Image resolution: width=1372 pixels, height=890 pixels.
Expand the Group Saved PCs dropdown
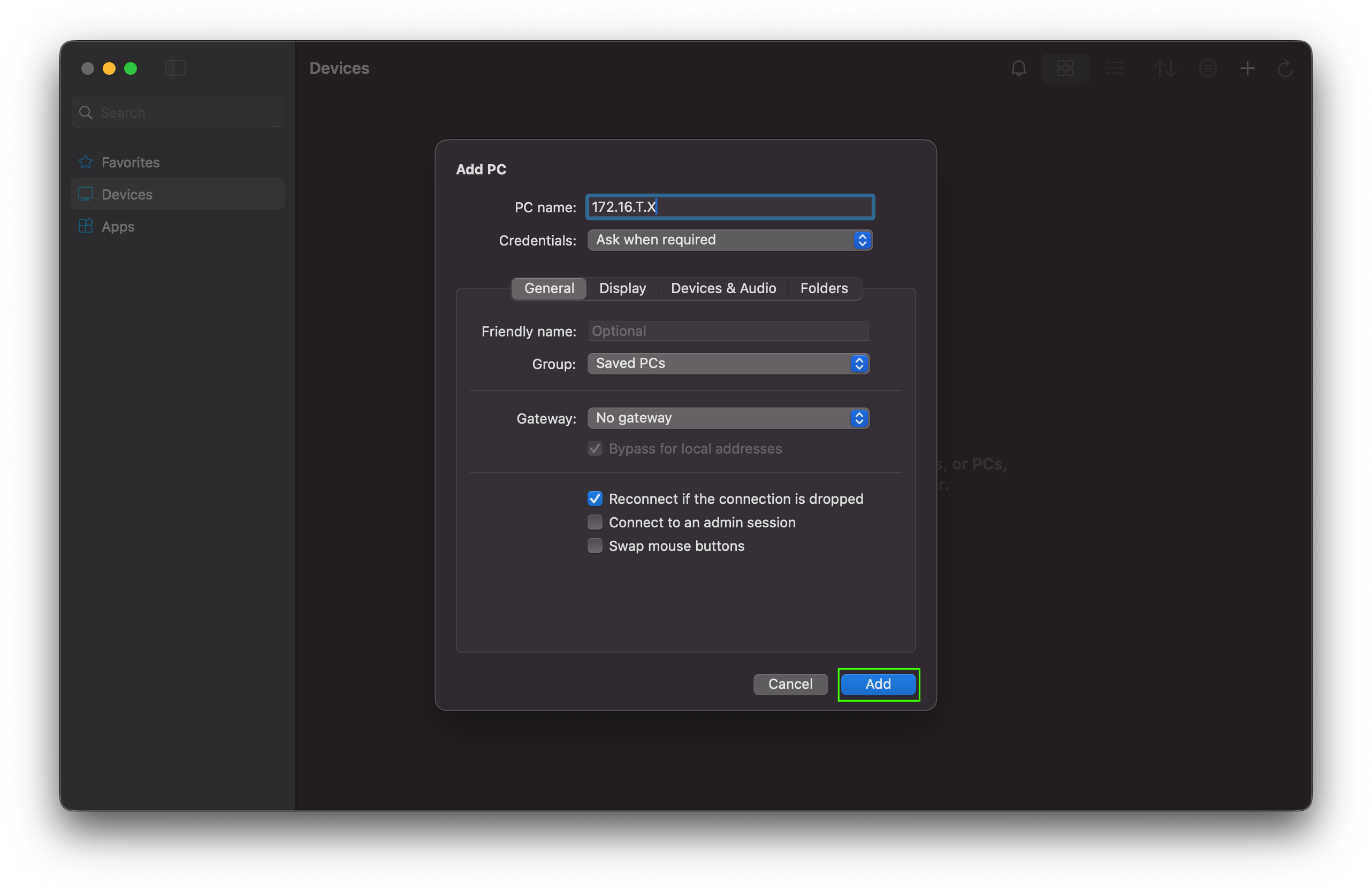click(x=728, y=364)
